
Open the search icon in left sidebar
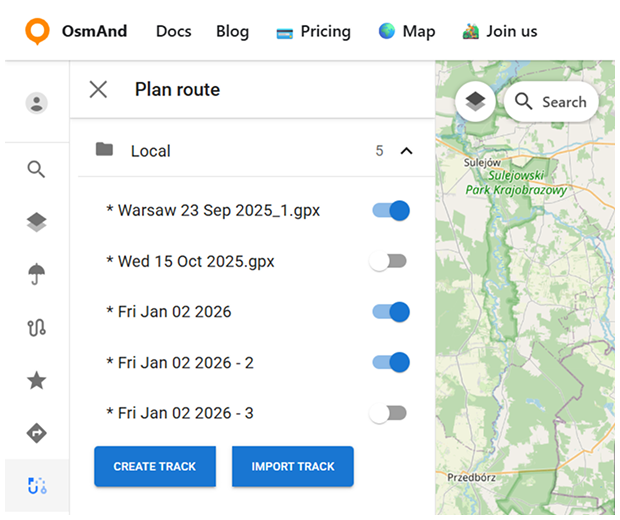(37, 169)
